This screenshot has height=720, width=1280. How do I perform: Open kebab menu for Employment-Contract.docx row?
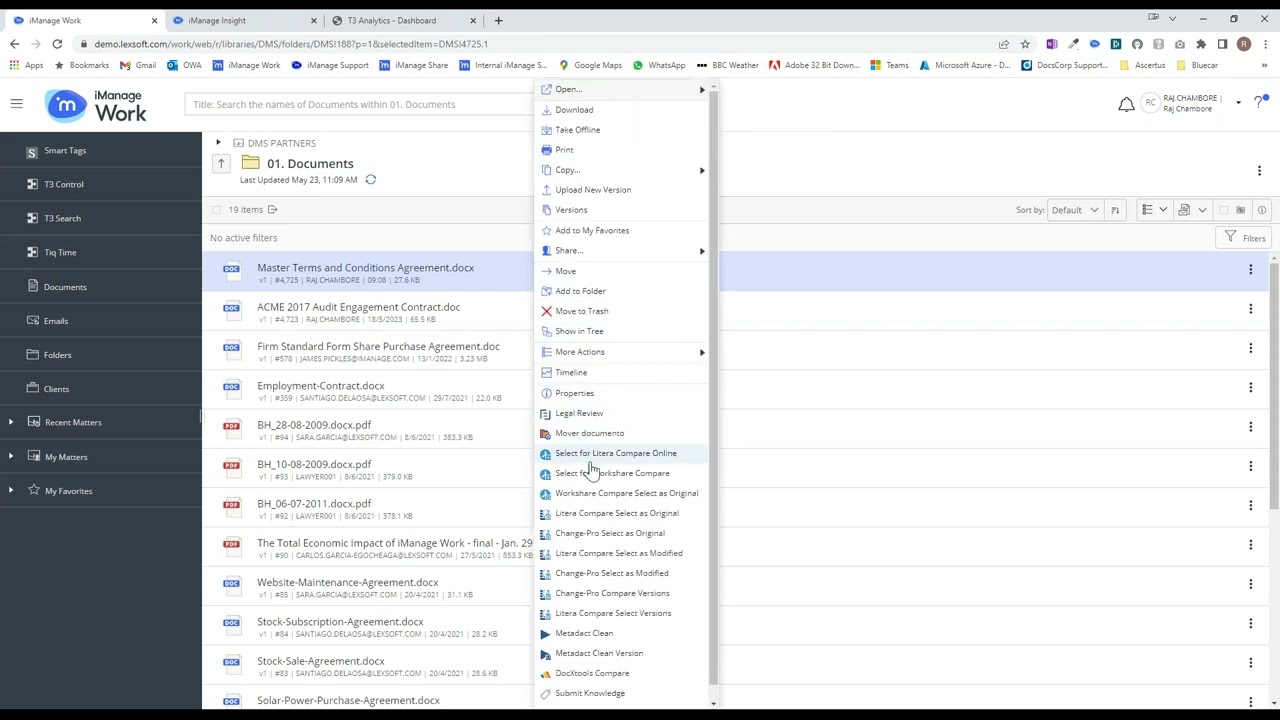point(1250,388)
